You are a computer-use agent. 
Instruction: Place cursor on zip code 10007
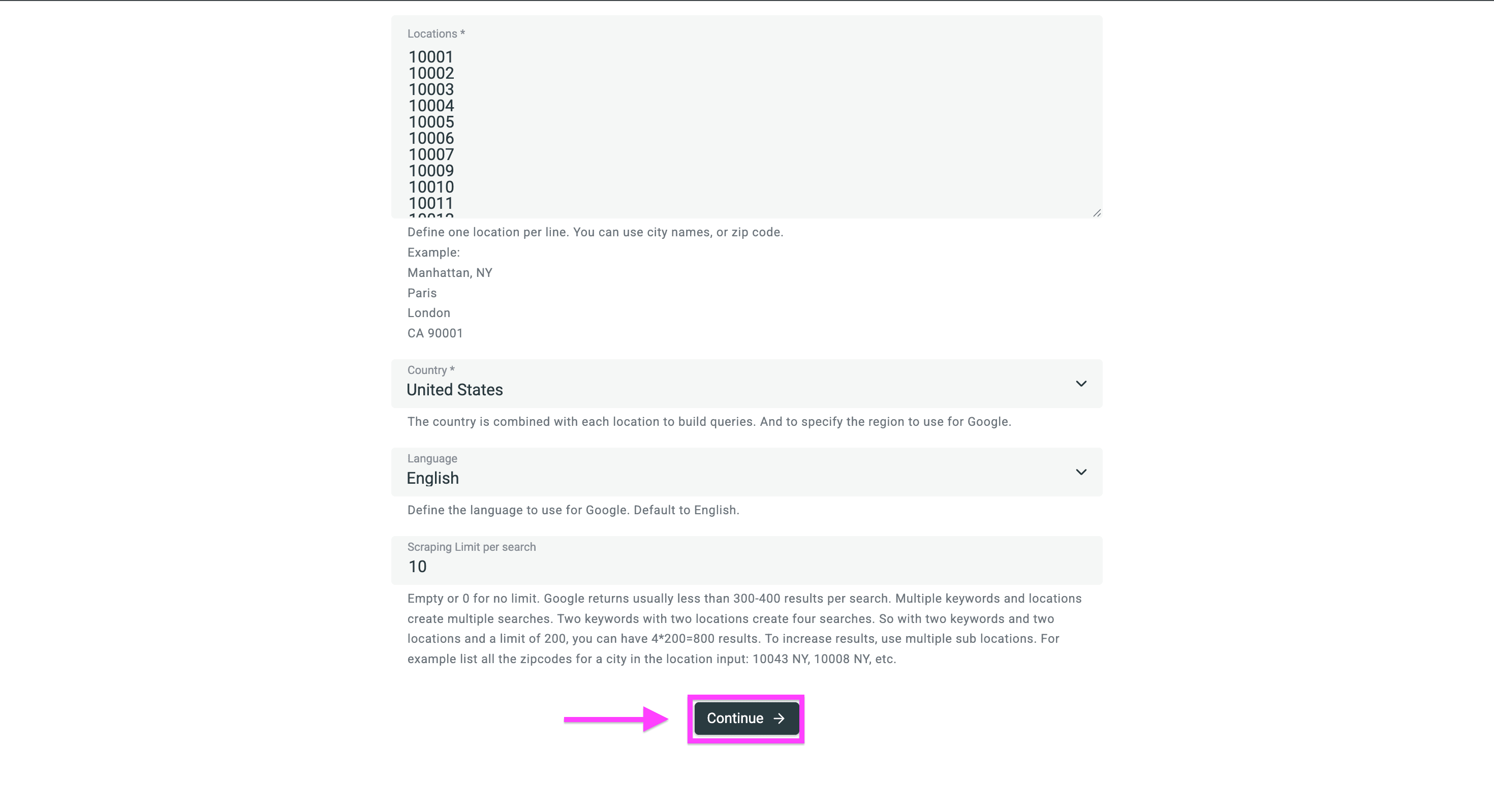pyautogui.click(x=431, y=154)
